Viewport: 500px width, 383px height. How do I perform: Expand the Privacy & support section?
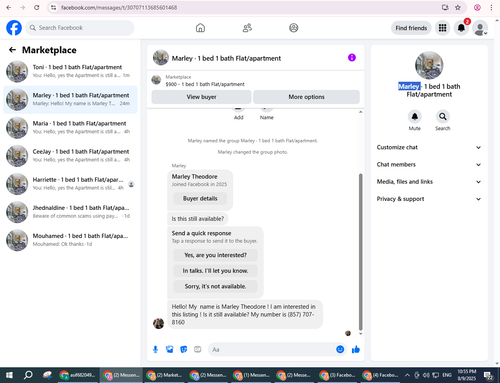[429, 199]
